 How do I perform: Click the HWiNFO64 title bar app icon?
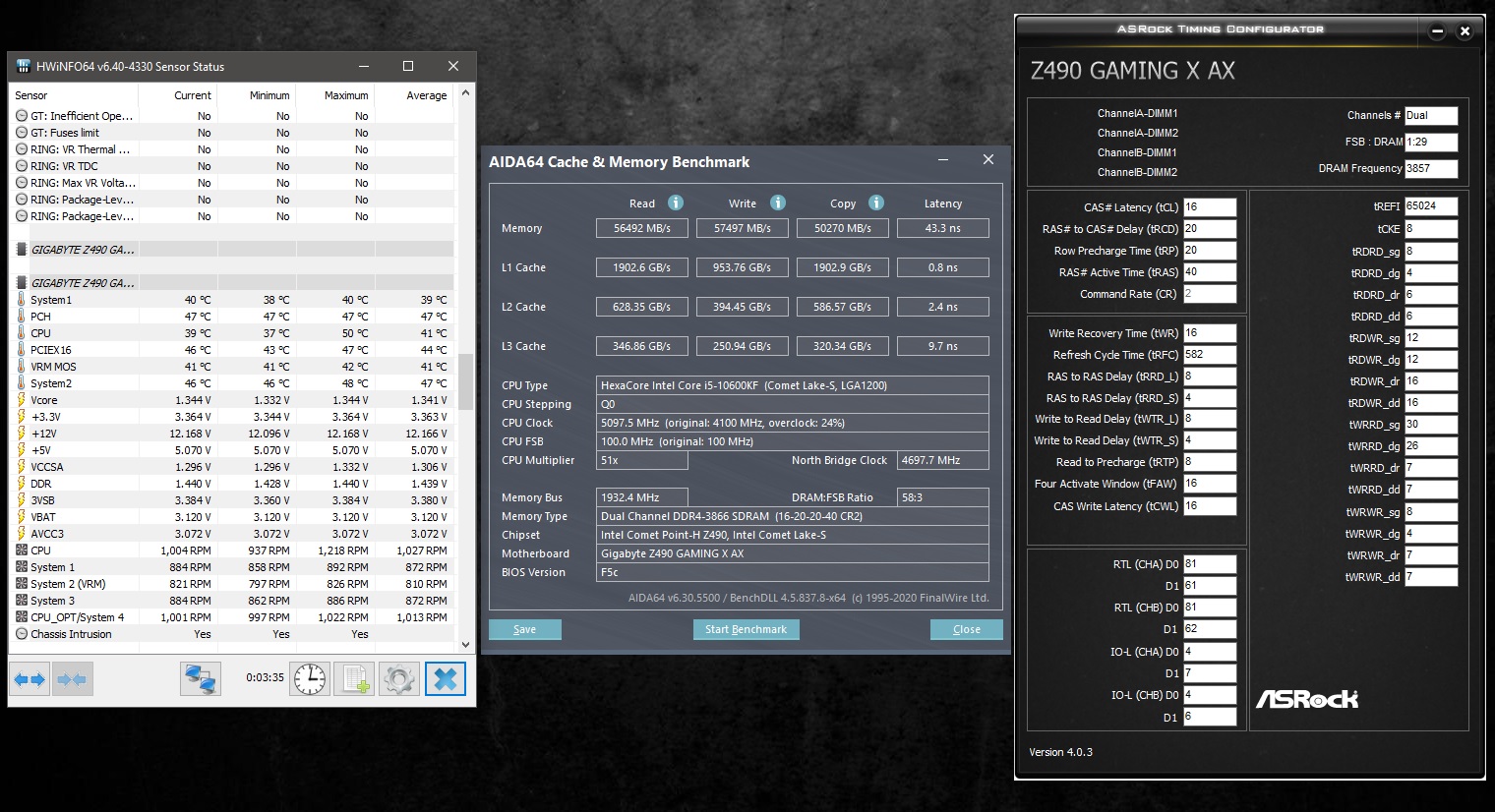click(23, 67)
